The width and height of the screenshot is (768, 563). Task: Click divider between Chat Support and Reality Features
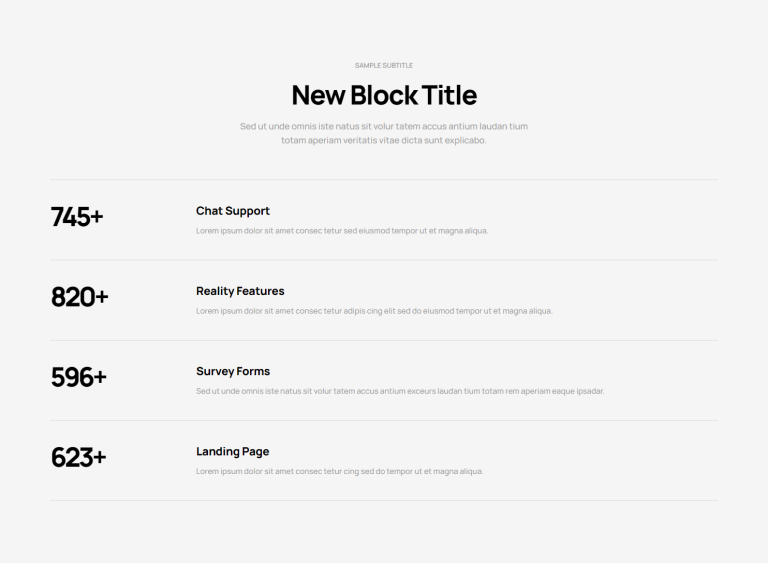(x=384, y=260)
